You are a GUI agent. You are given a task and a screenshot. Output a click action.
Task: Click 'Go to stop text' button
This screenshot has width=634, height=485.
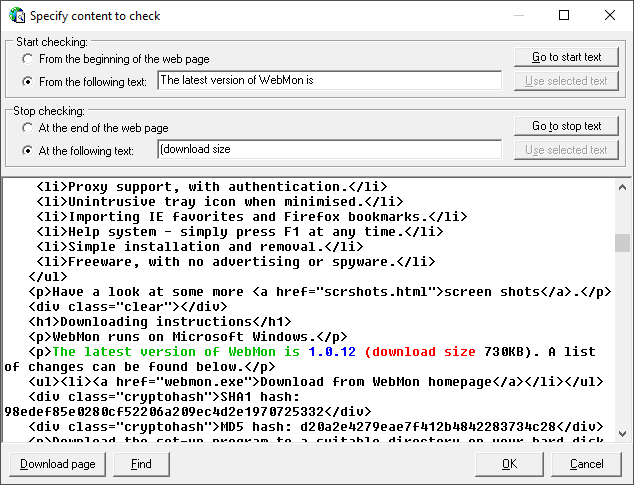tap(566, 126)
